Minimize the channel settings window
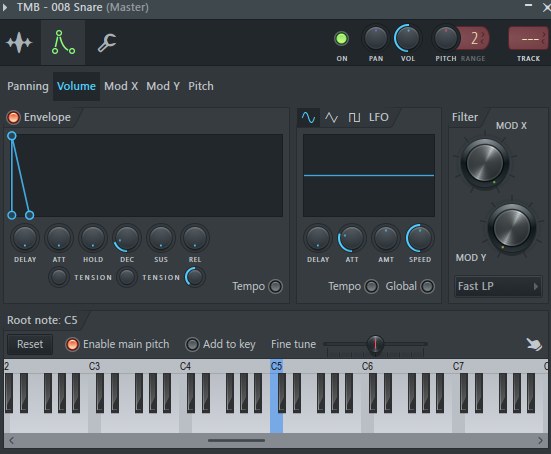 click(x=528, y=6)
